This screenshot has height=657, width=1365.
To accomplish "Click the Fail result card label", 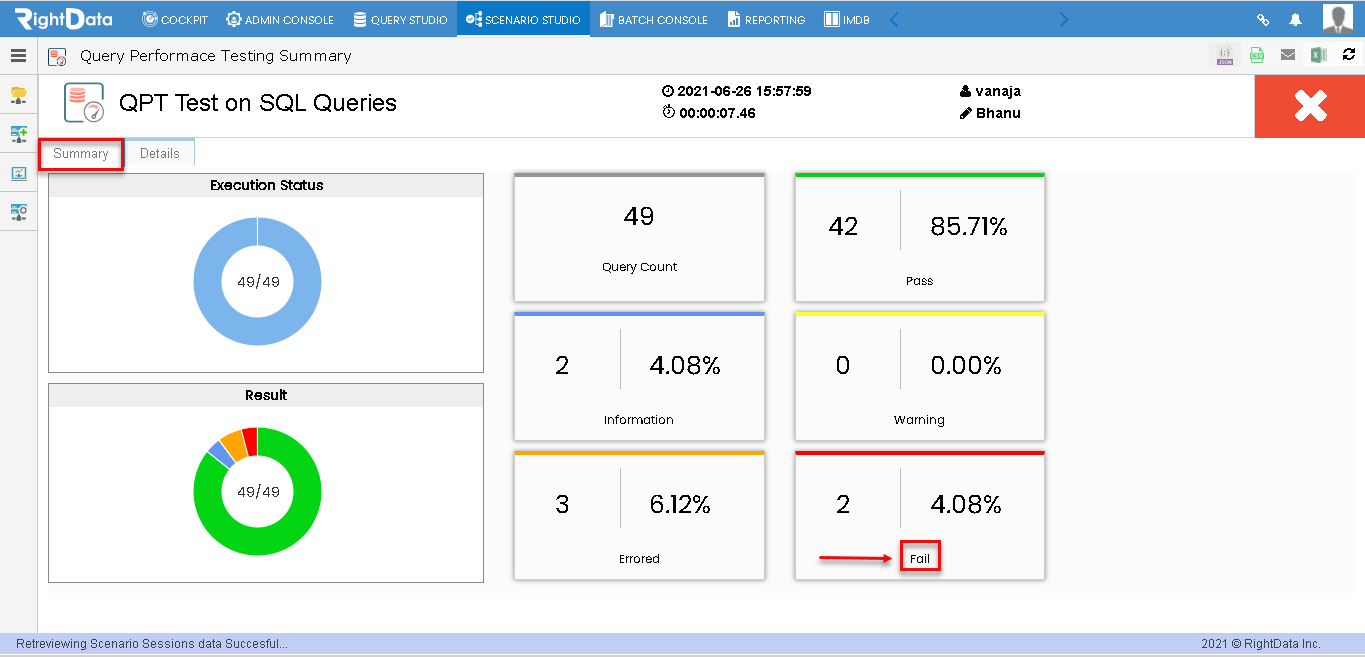I will [920, 559].
